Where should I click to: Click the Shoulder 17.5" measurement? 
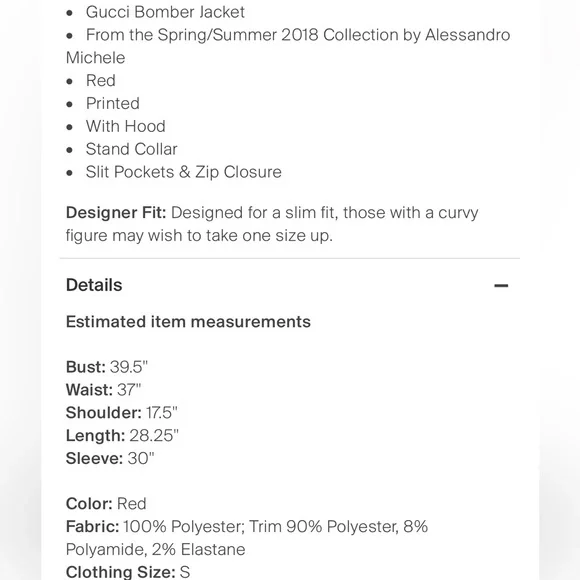tap(121, 413)
